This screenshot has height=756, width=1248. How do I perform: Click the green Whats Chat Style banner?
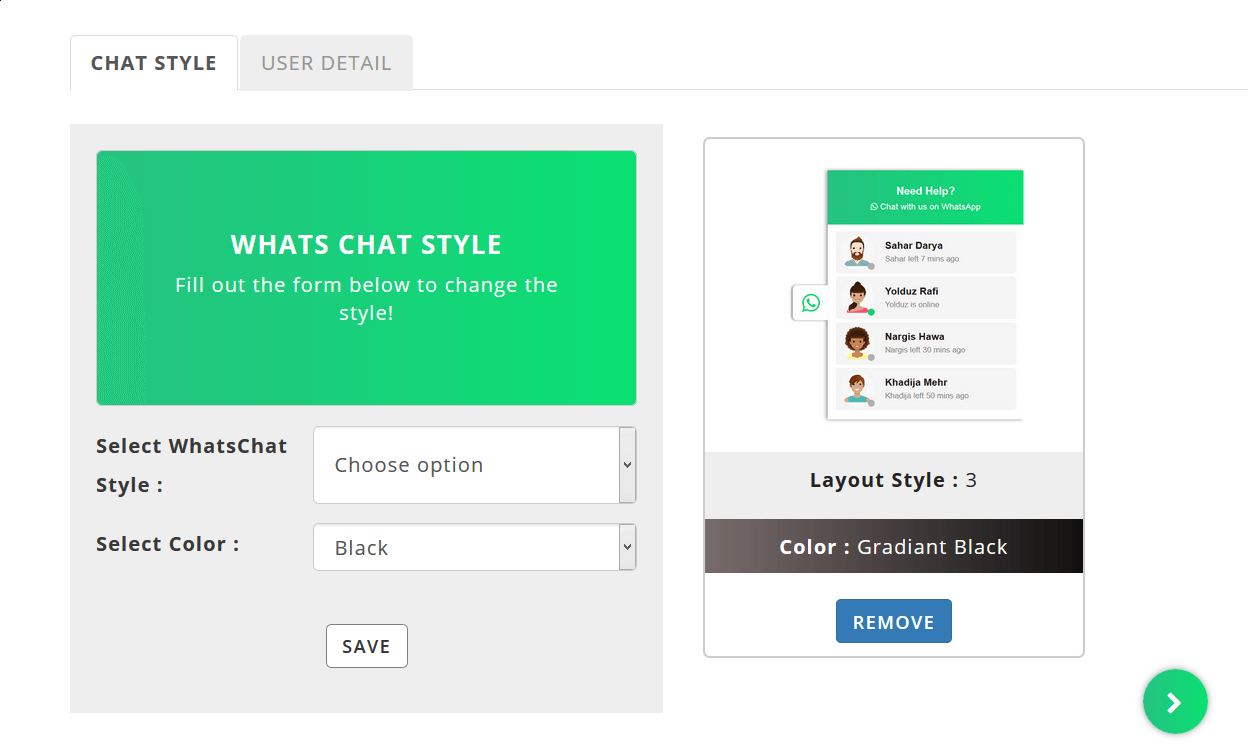[366, 278]
